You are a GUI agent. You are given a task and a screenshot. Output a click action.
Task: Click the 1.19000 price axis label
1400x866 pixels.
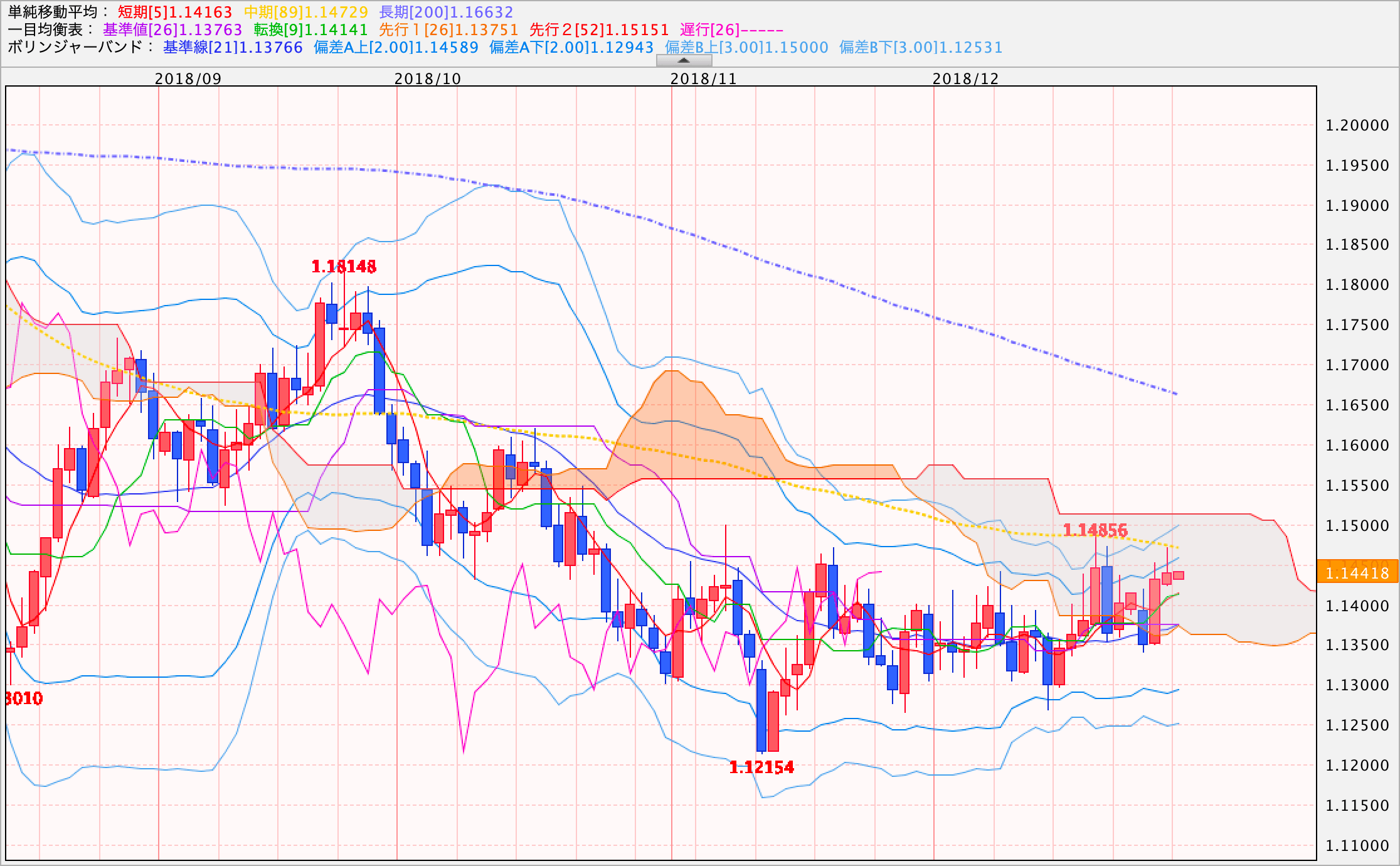(x=1357, y=205)
